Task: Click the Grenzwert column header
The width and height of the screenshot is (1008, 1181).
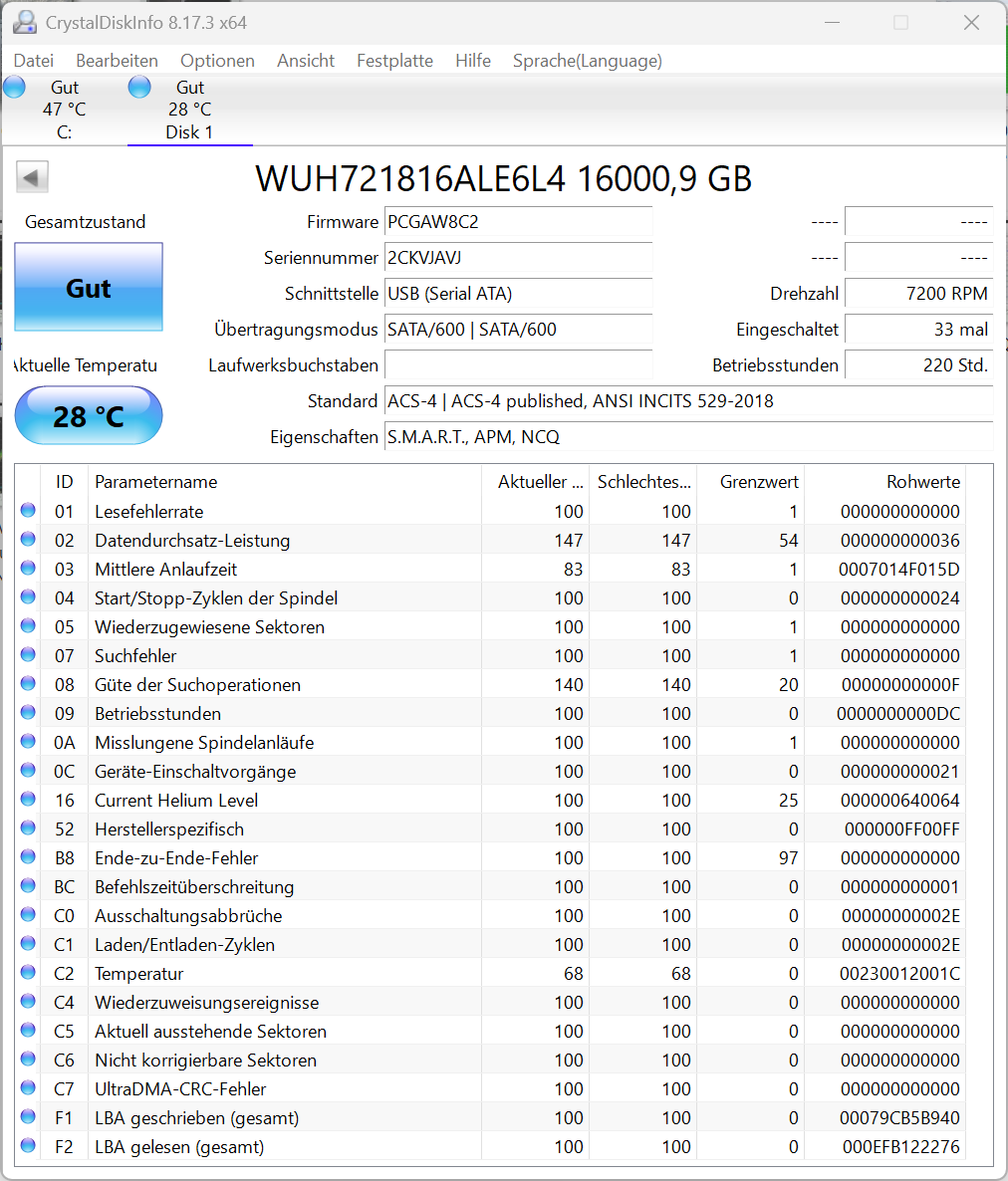Action: click(x=750, y=482)
